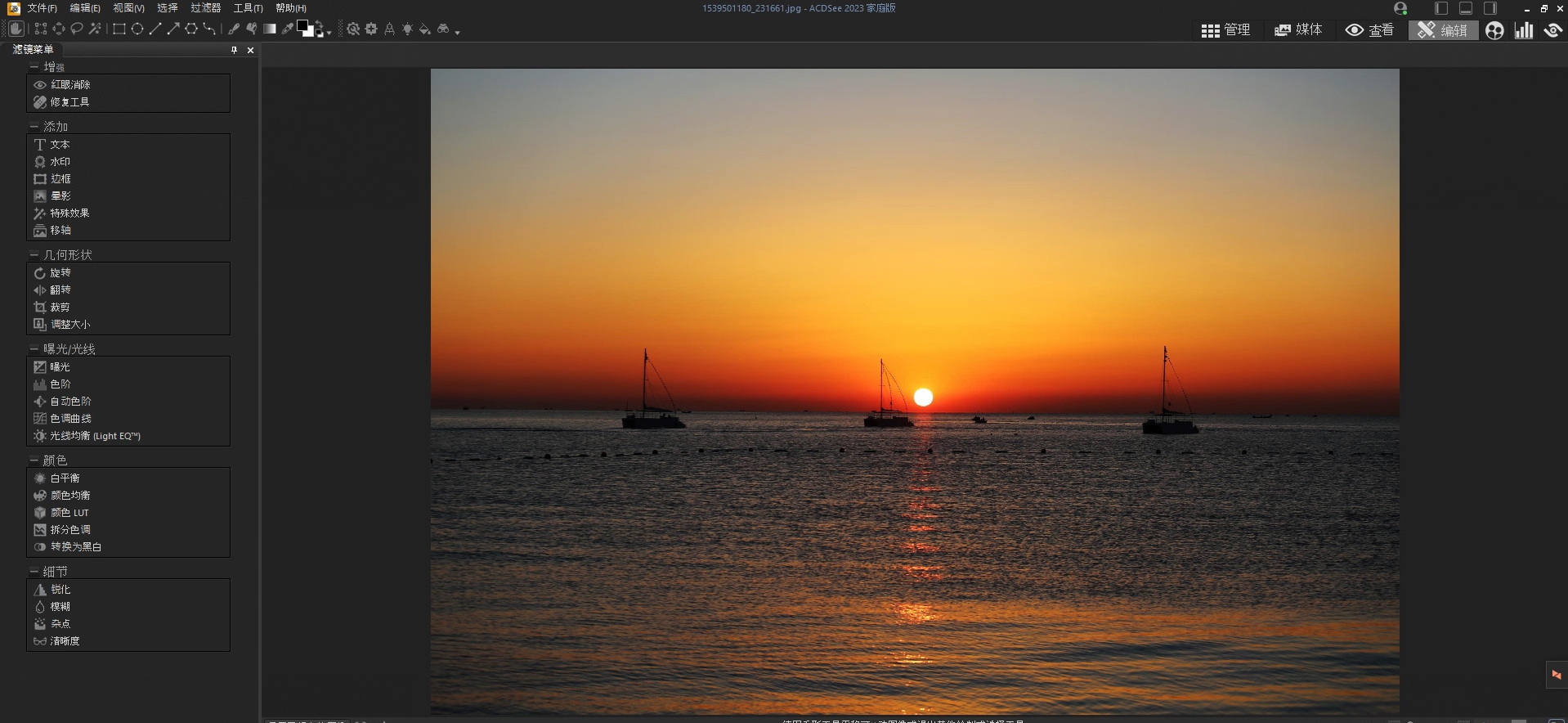Click the user account profile icon

[x=1400, y=8]
